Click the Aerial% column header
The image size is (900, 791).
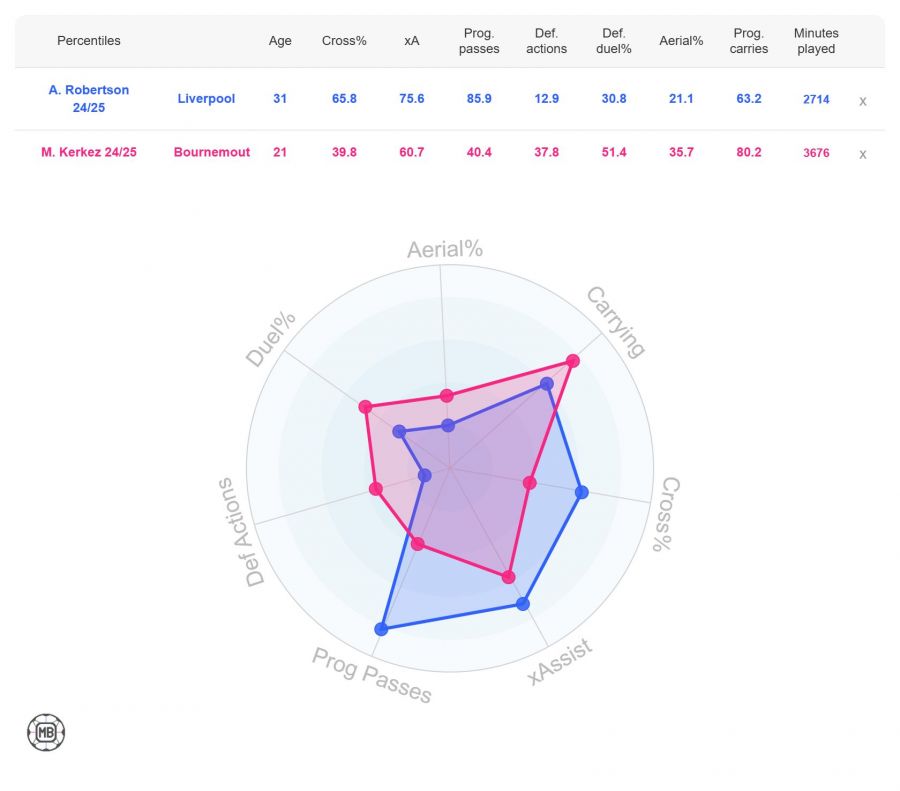(x=681, y=41)
